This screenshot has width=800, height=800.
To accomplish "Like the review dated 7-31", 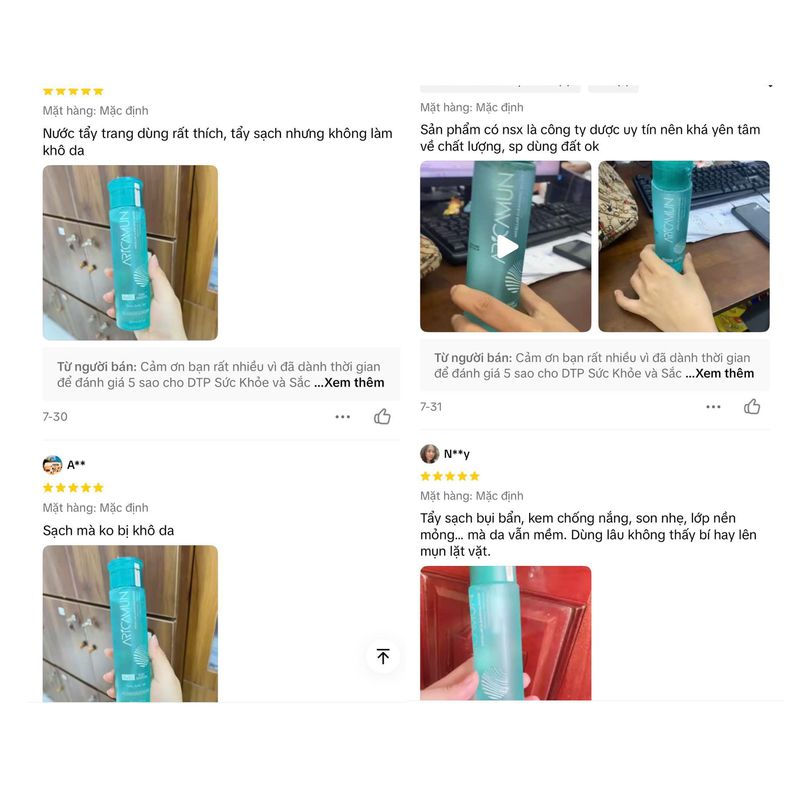I will [x=752, y=406].
